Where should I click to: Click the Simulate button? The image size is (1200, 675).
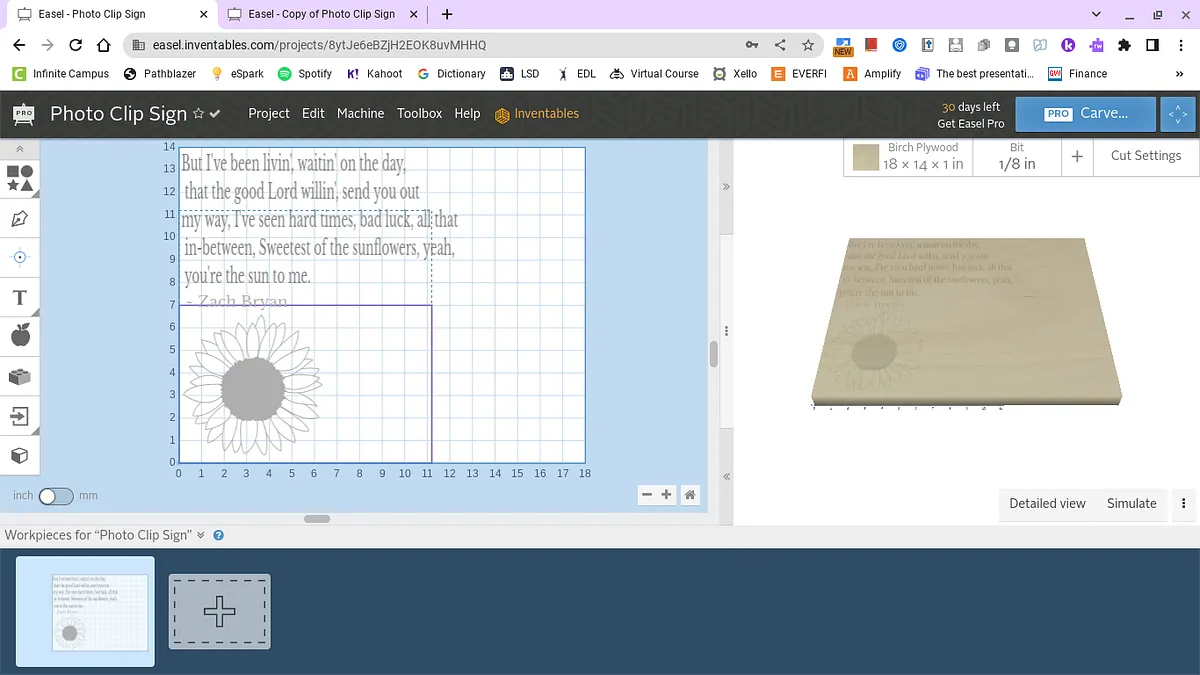click(x=1131, y=503)
